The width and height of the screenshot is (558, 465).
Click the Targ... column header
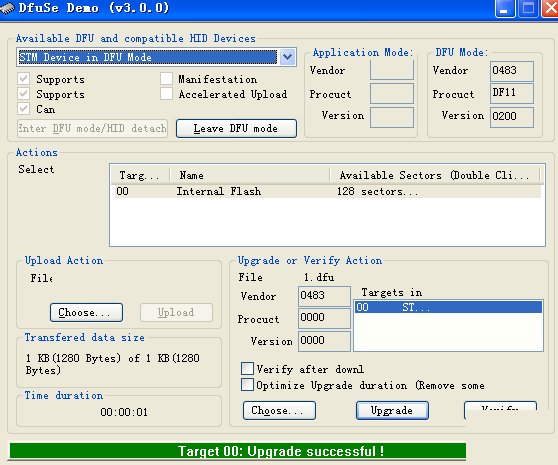coord(140,175)
